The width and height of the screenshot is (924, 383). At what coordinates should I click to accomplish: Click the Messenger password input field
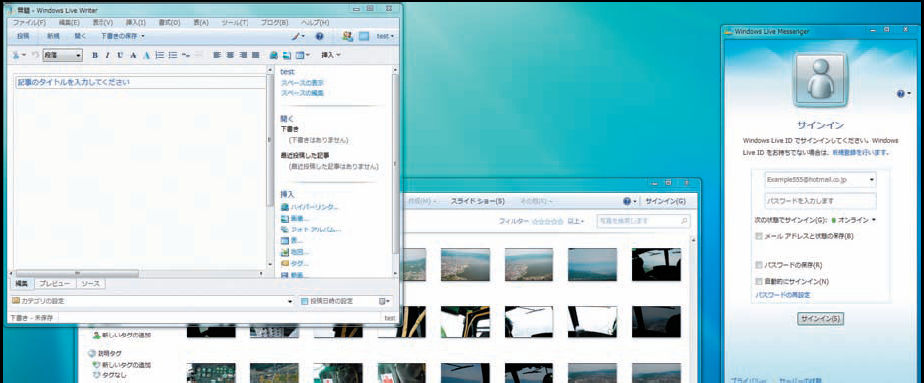click(x=820, y=201)
